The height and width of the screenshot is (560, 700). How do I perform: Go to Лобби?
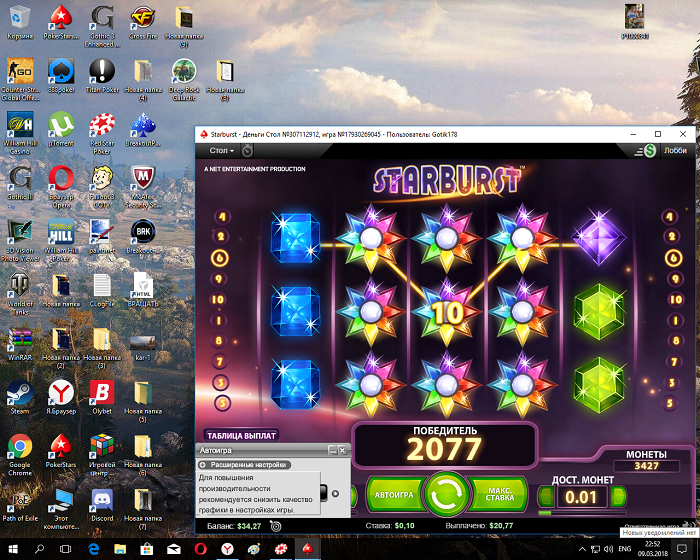point(675,150)
